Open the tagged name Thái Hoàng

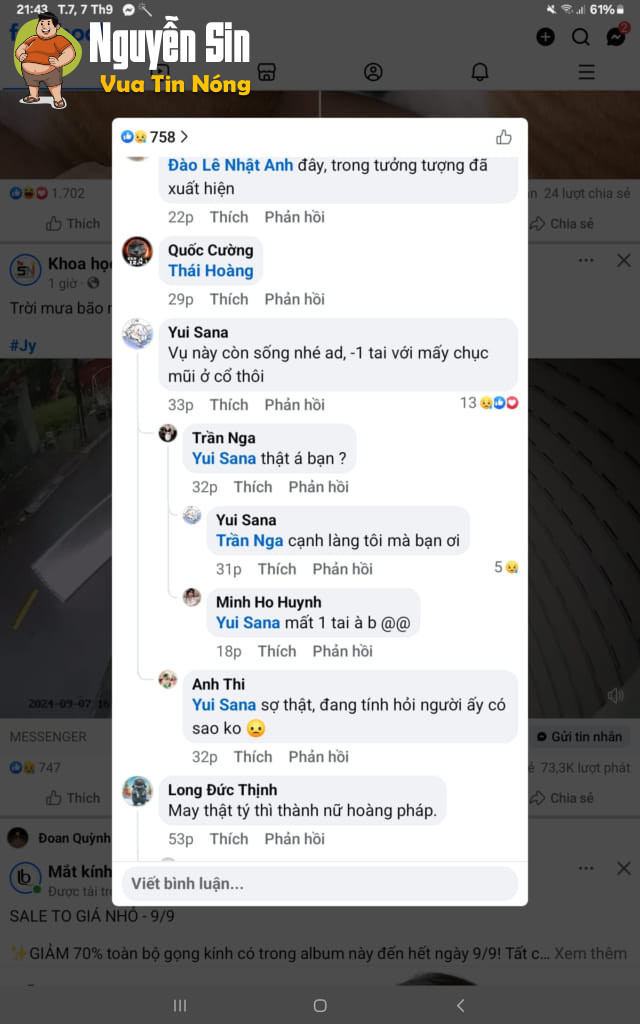tap(211, 270)
